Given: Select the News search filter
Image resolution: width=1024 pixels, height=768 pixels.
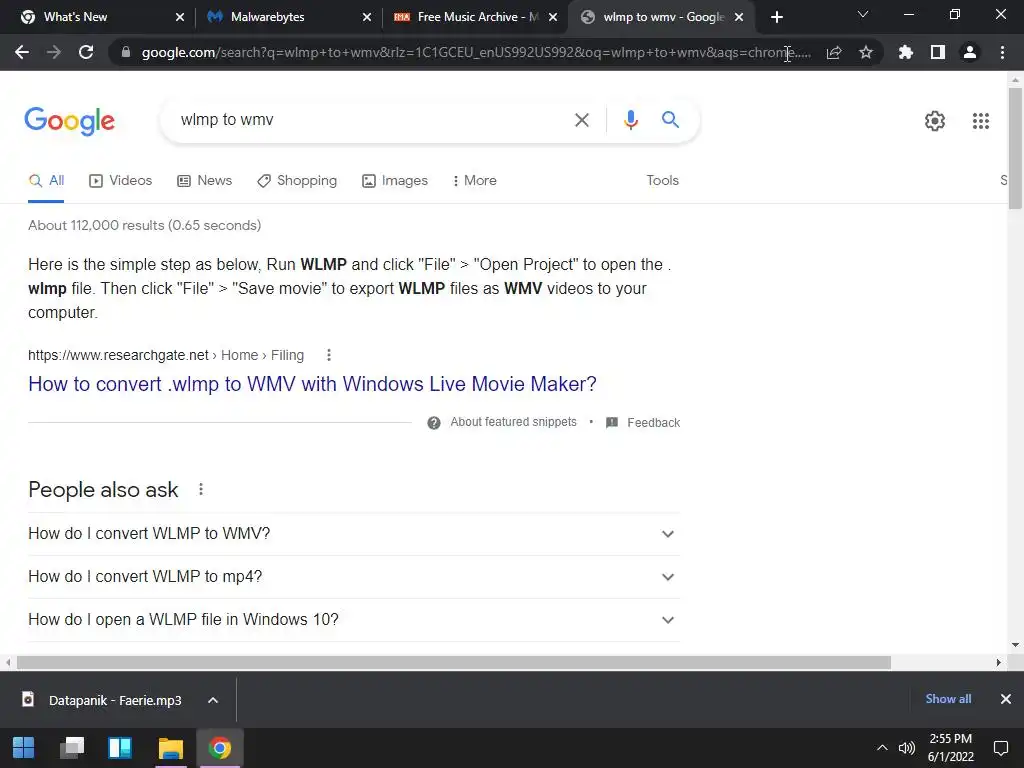Looking at the screenshot, I should [x=204, y=180].
